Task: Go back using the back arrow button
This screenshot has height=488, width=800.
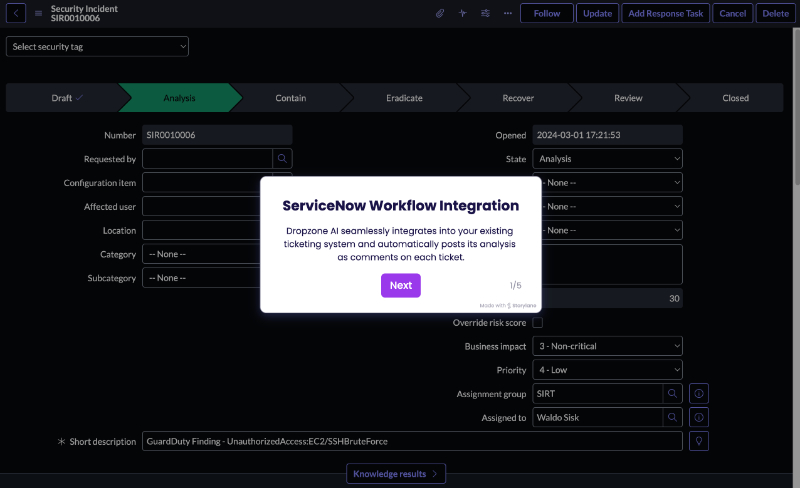Action: [16, 13]
